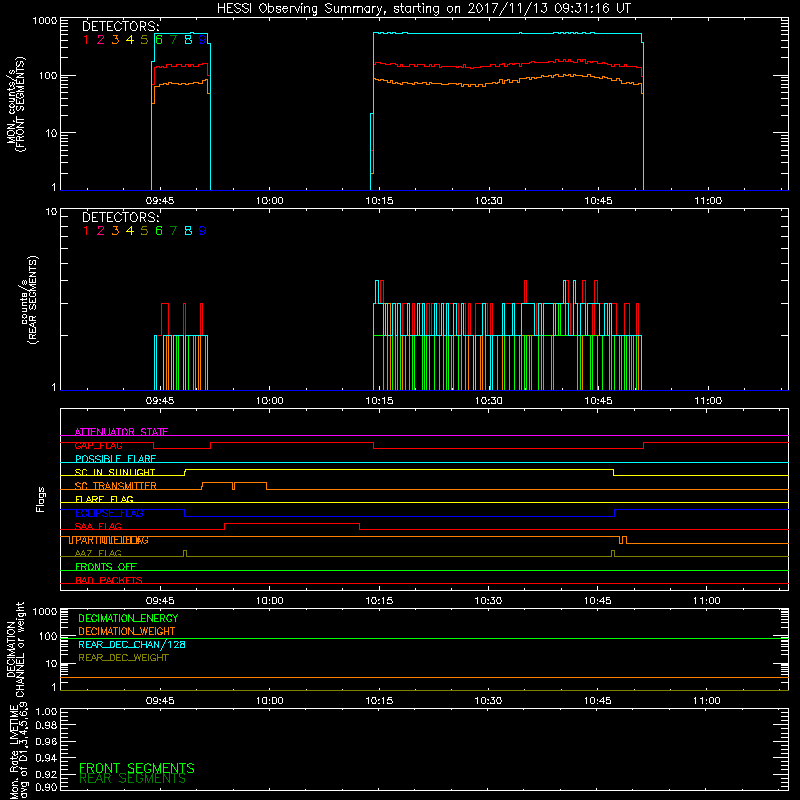Viewport: 800px width, 800px height.
Task: Select the FRONTS_OFF flag label
Action: (x=106, y=566)
